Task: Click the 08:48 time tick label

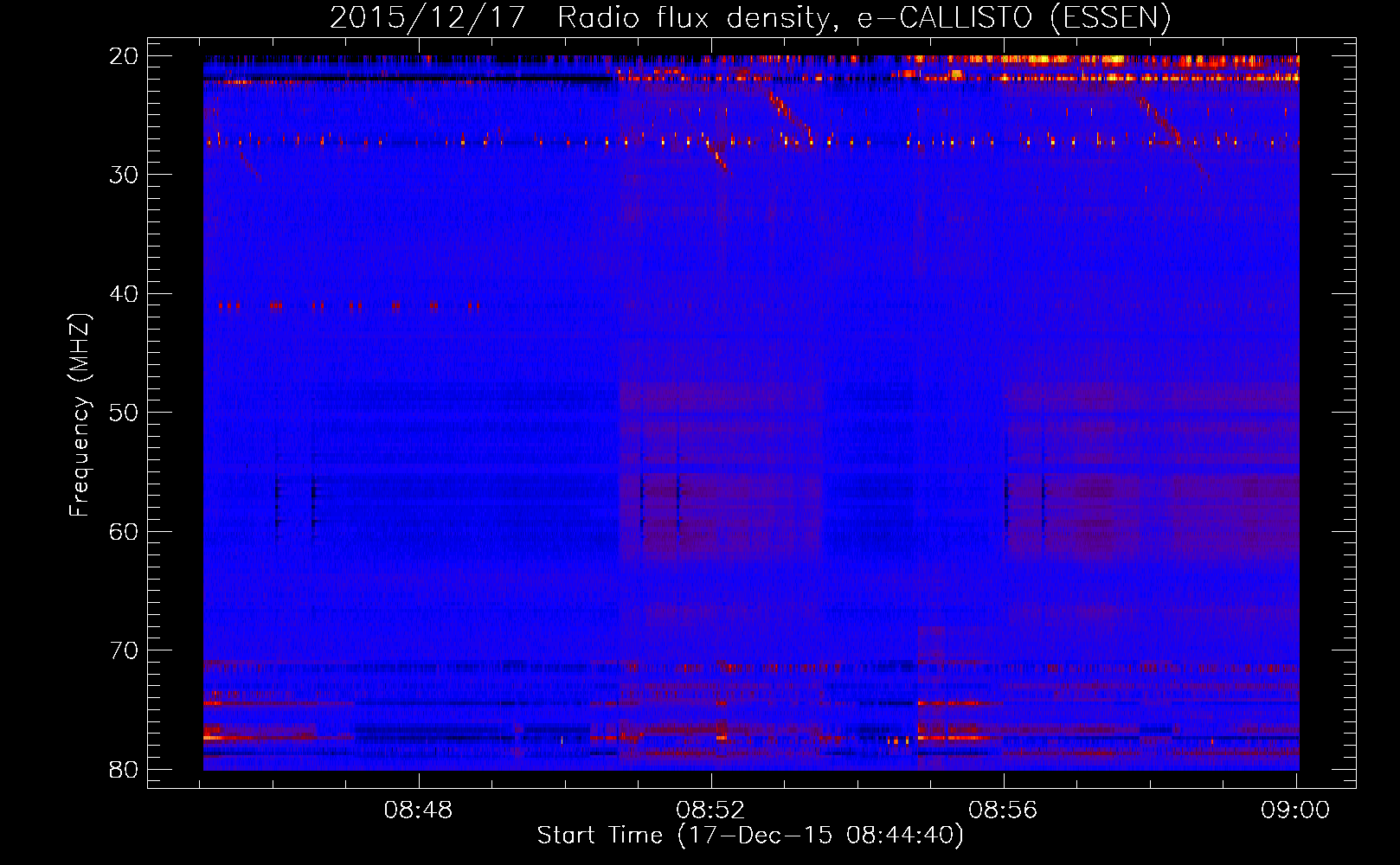Action: [419, 811]
